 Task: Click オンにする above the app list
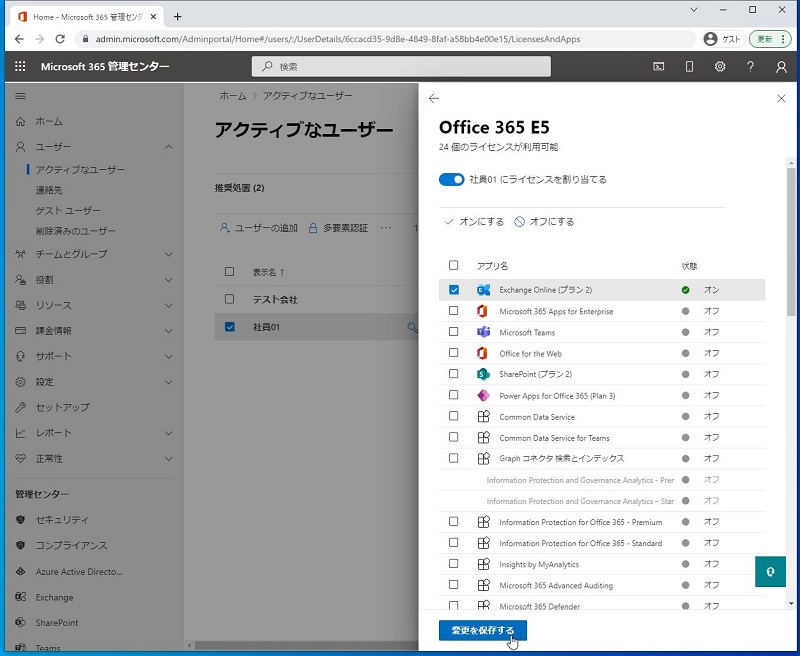point(474,222)
